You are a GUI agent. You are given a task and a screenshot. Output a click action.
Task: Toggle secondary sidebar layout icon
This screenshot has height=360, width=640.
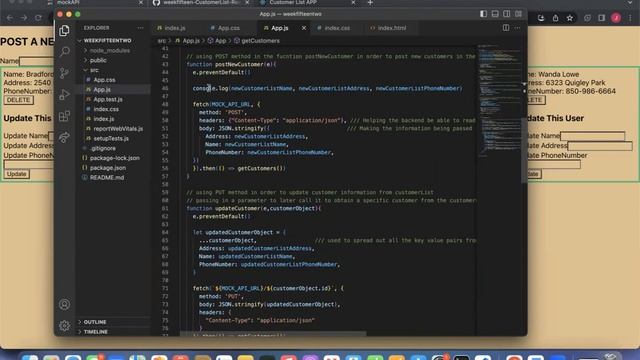pyautogui.click(x=507, y=14)
